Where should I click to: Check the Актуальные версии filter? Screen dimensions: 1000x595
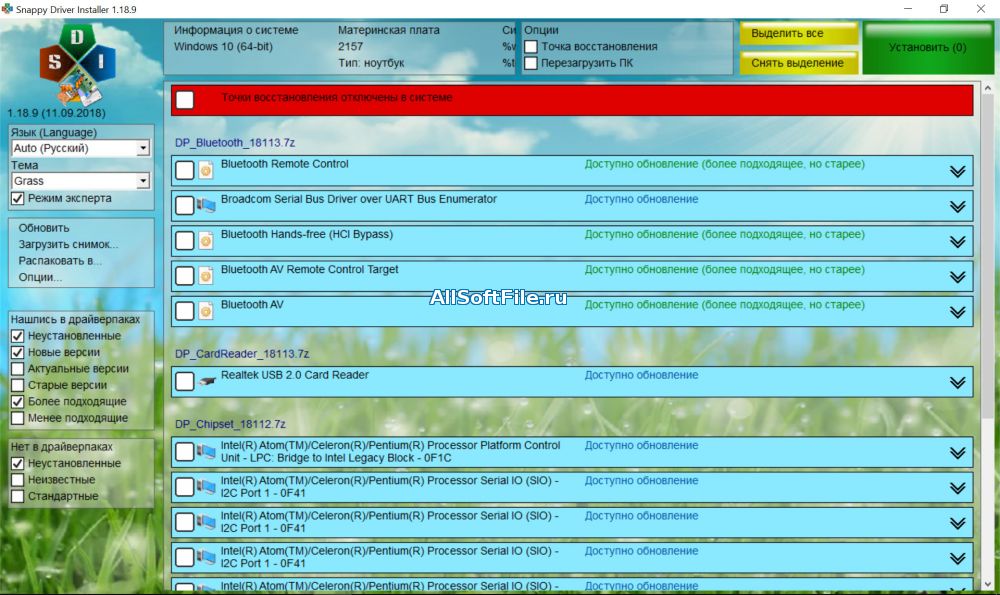click(18, 369)
